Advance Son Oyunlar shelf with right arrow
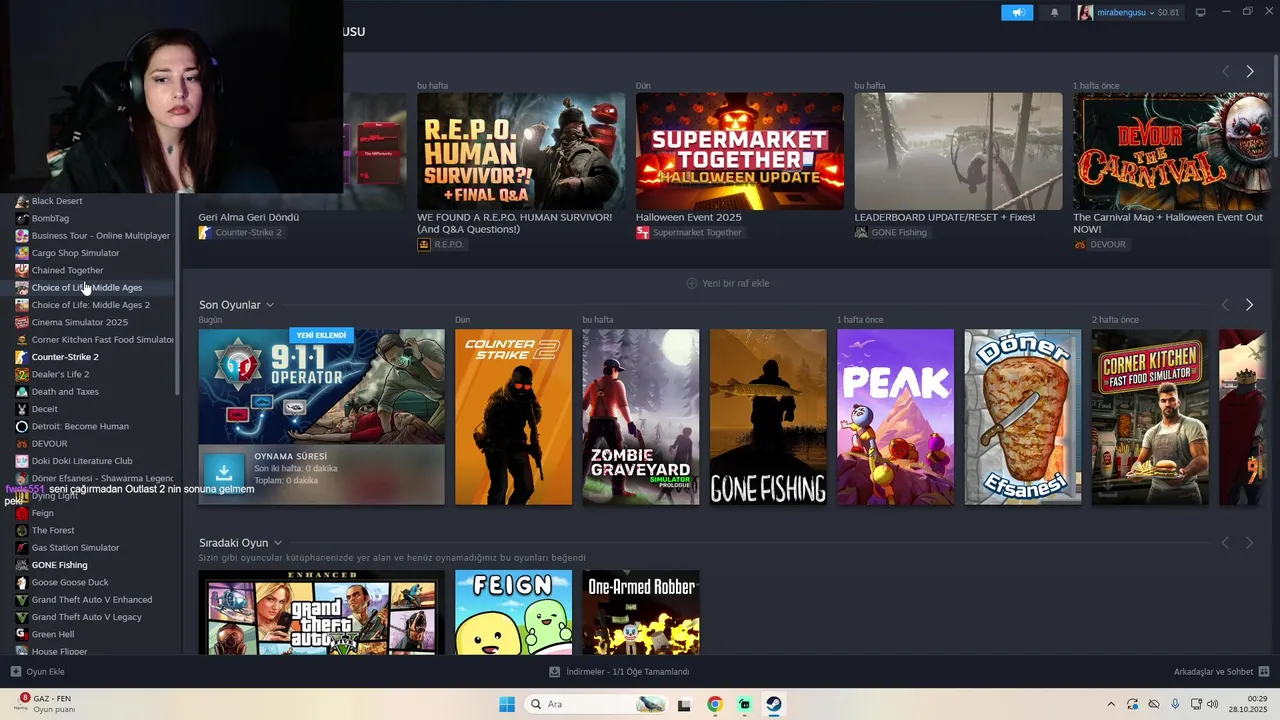1280x720 pixels. point(1249,305)
